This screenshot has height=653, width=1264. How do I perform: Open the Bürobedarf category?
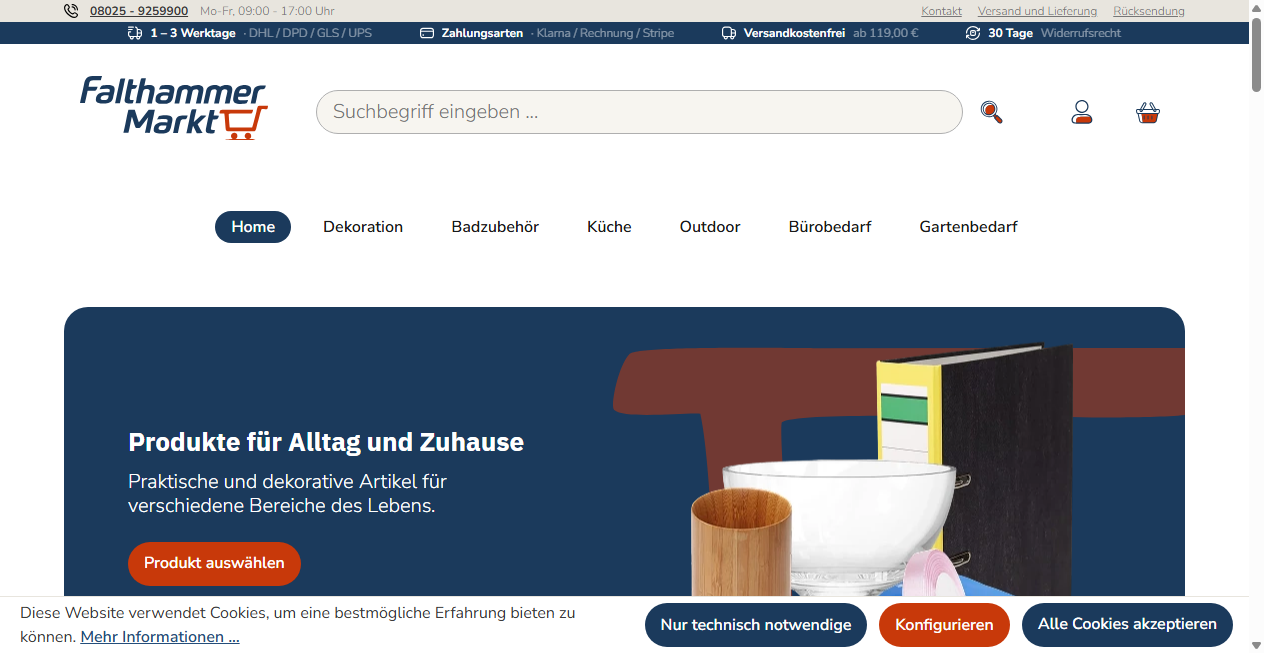(x=830, y=227)
